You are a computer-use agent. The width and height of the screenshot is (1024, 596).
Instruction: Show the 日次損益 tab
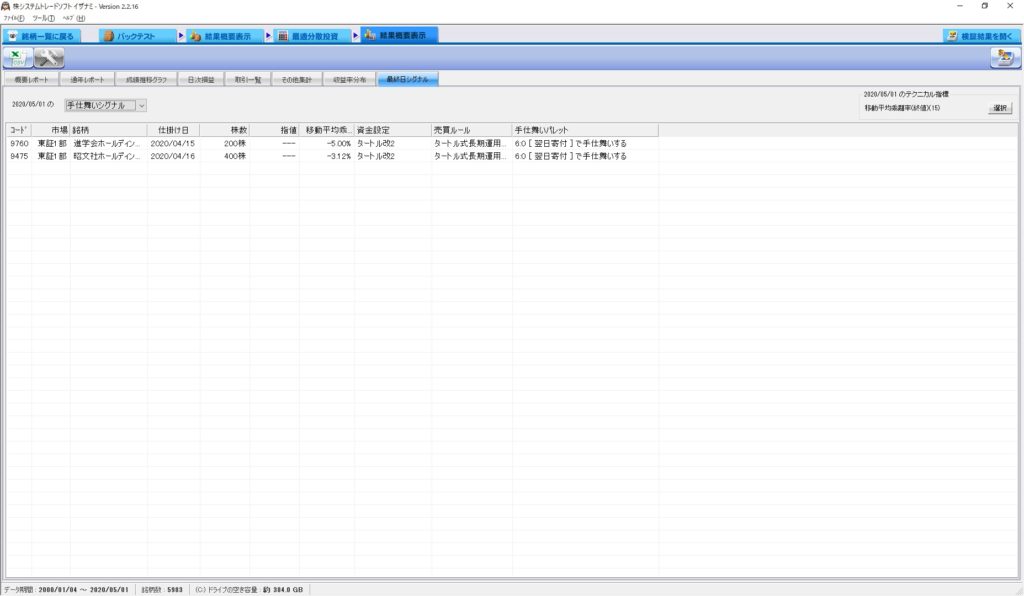tap(201, 78)
